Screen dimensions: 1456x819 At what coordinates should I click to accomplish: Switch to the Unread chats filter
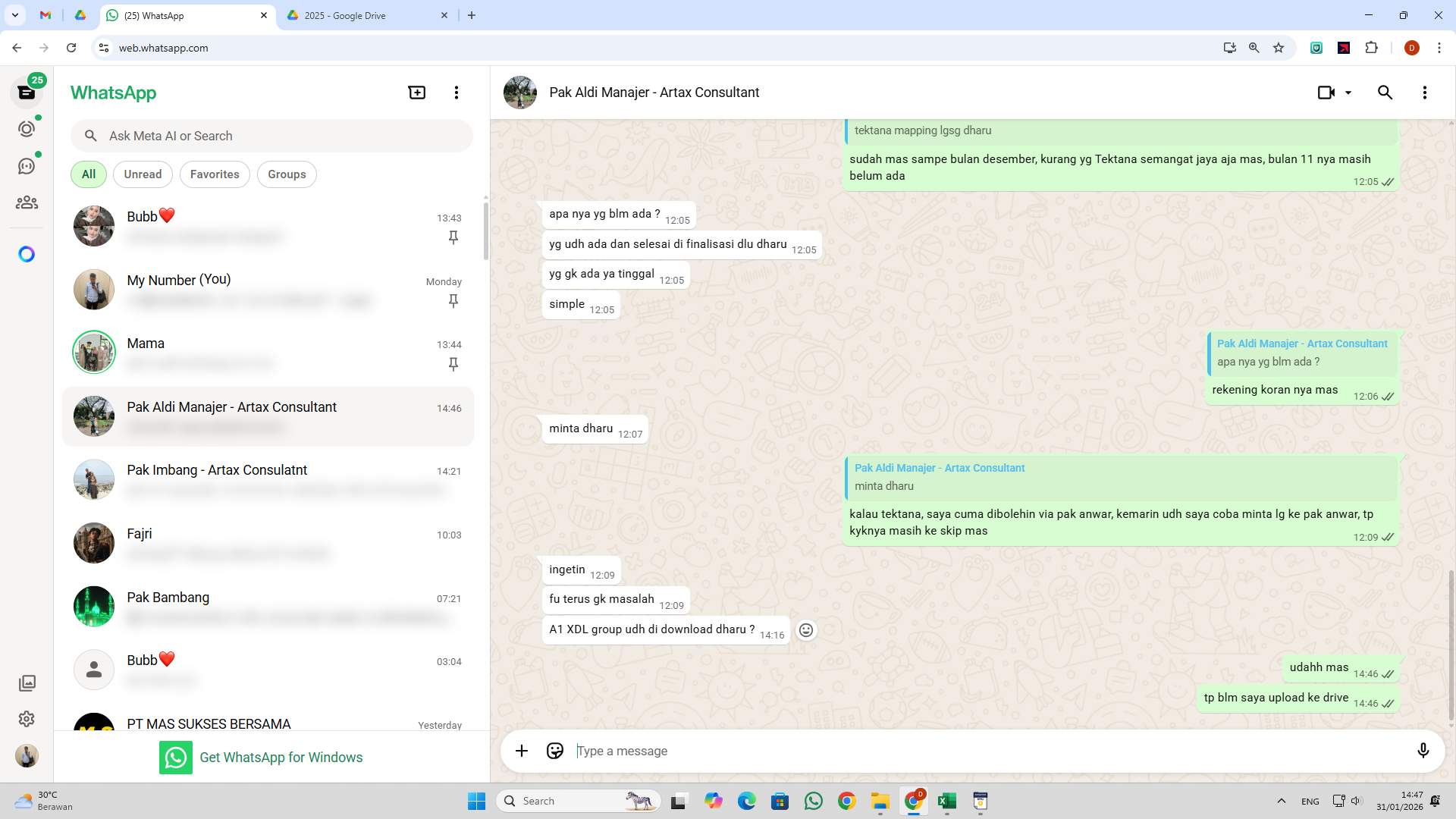pyautogui.click(x=143, y=174)
